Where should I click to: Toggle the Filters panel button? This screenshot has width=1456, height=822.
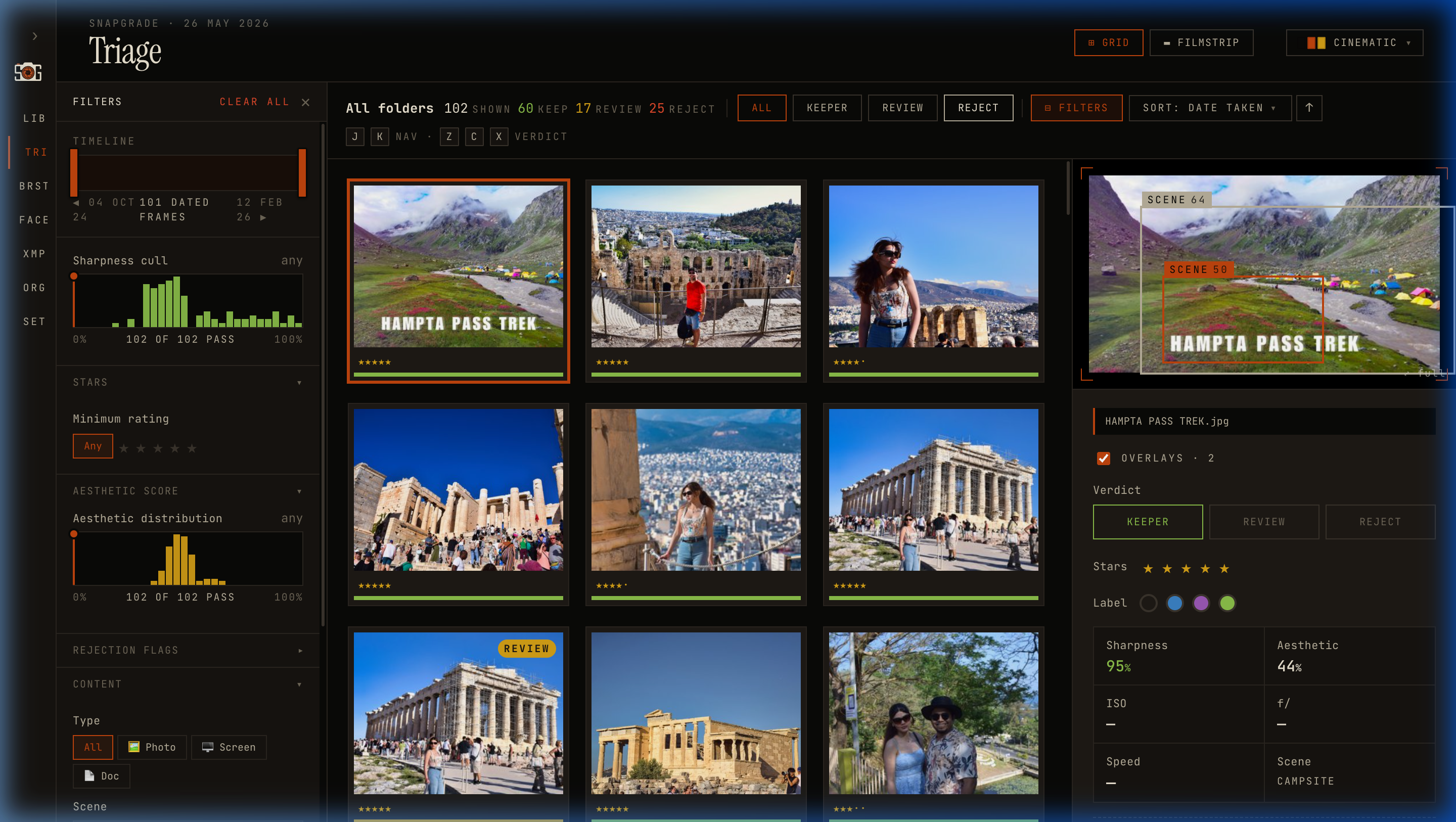pos(1076,107)
